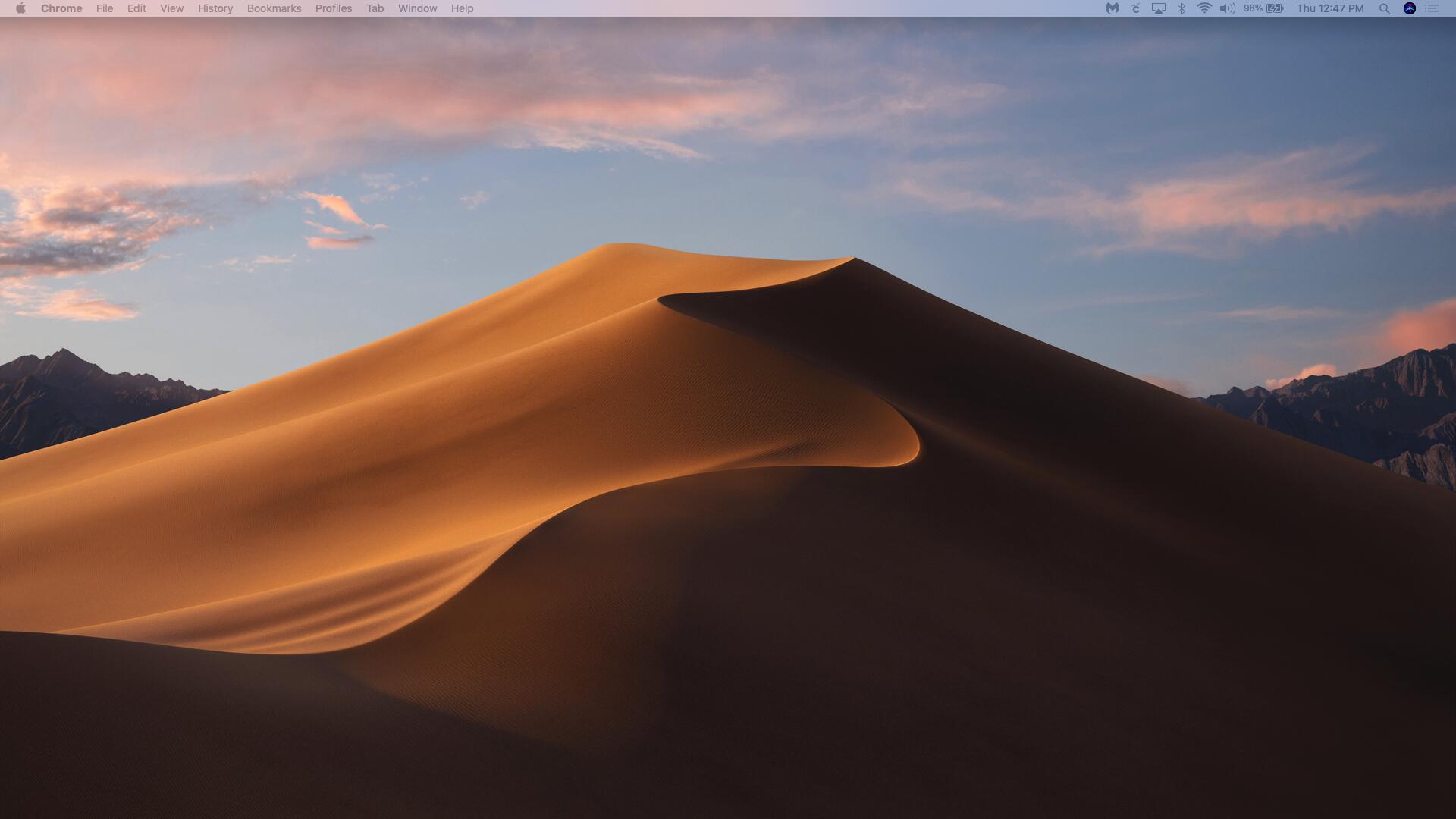Click the Thu 12:47 PM clock
The width and height of the screenshot is (1456, 819).
1330,8
